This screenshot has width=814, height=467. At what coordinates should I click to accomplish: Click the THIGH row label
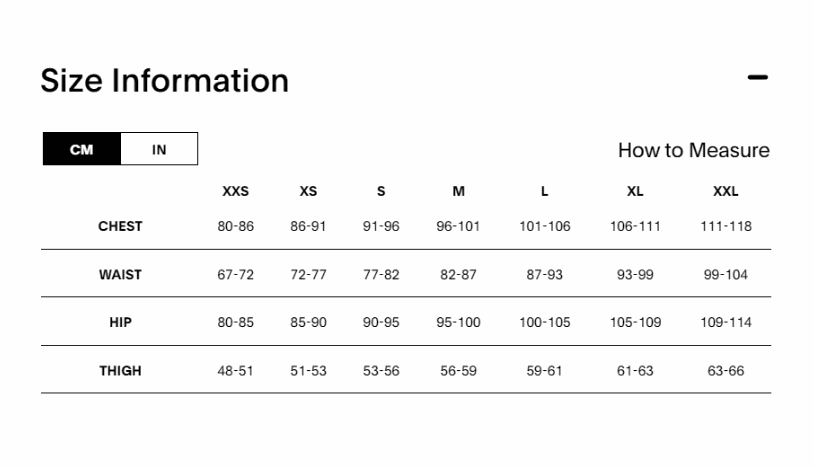(x=120, y=370)
